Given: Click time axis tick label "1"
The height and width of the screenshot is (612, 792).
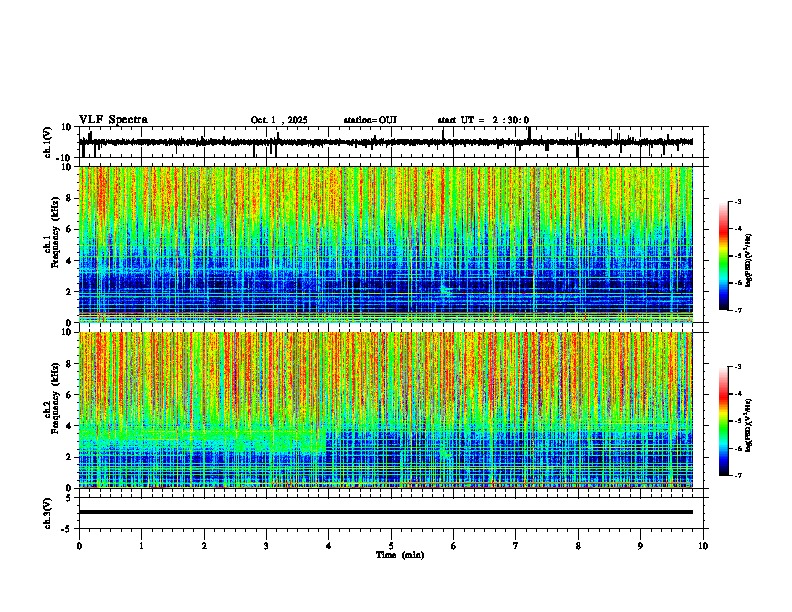Looking at the screenshot, I should (x=141, y=546).
